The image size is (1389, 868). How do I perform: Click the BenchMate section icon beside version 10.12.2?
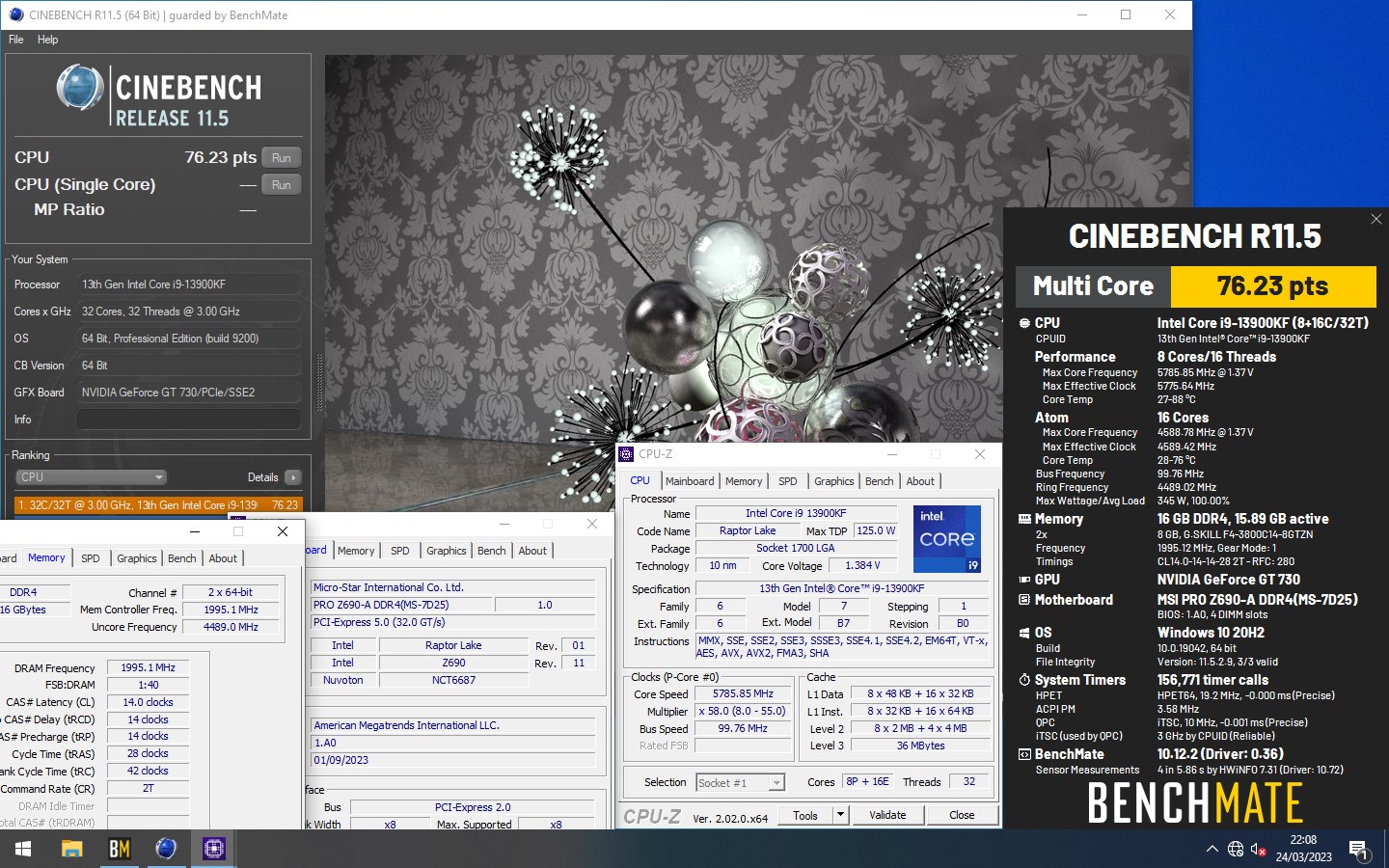(x=1024, y=754)
